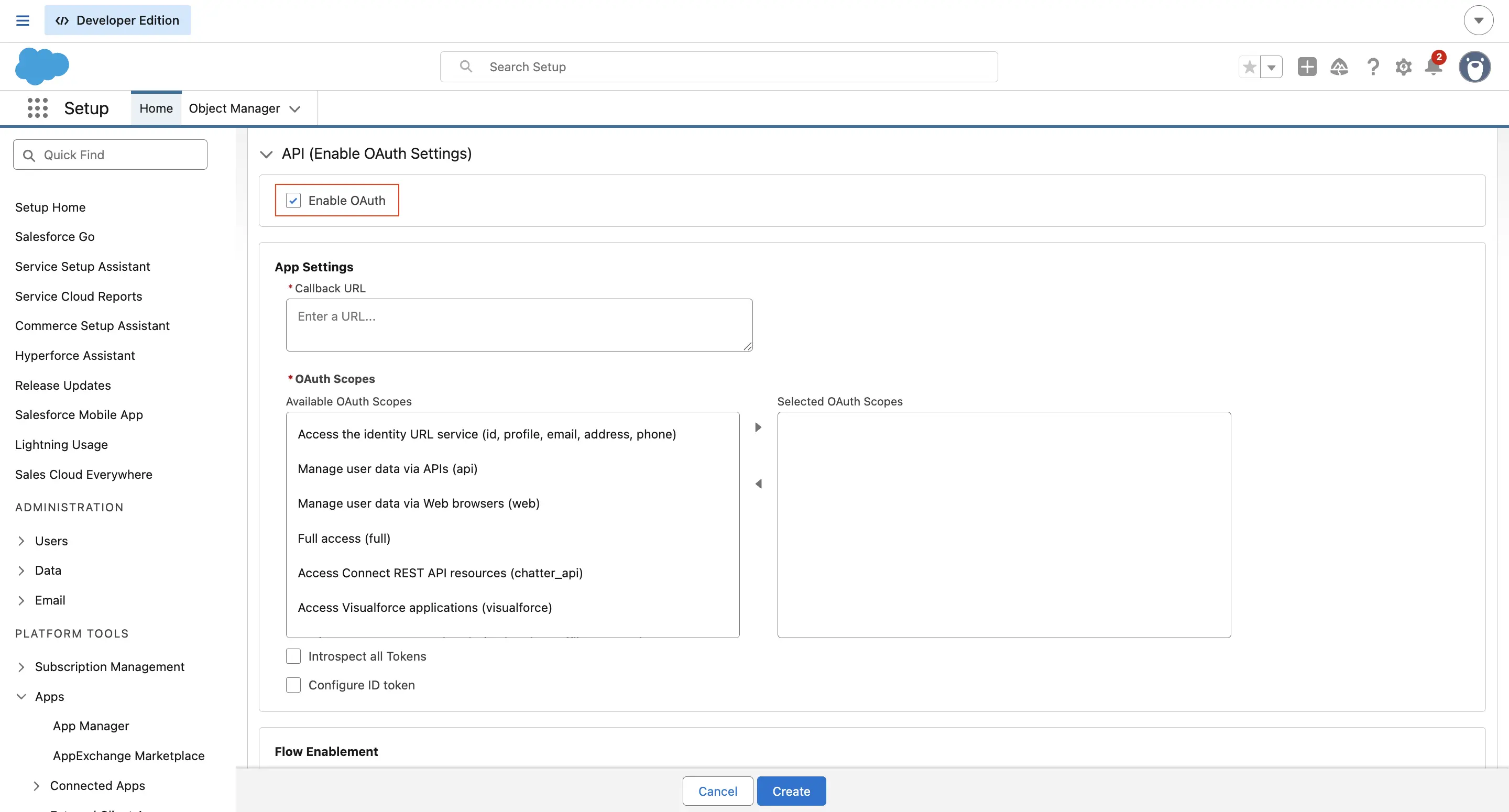The width and height of the screenshot is (1509, 812).
Task: Click the Create button
Action: [x=791, y=791]
